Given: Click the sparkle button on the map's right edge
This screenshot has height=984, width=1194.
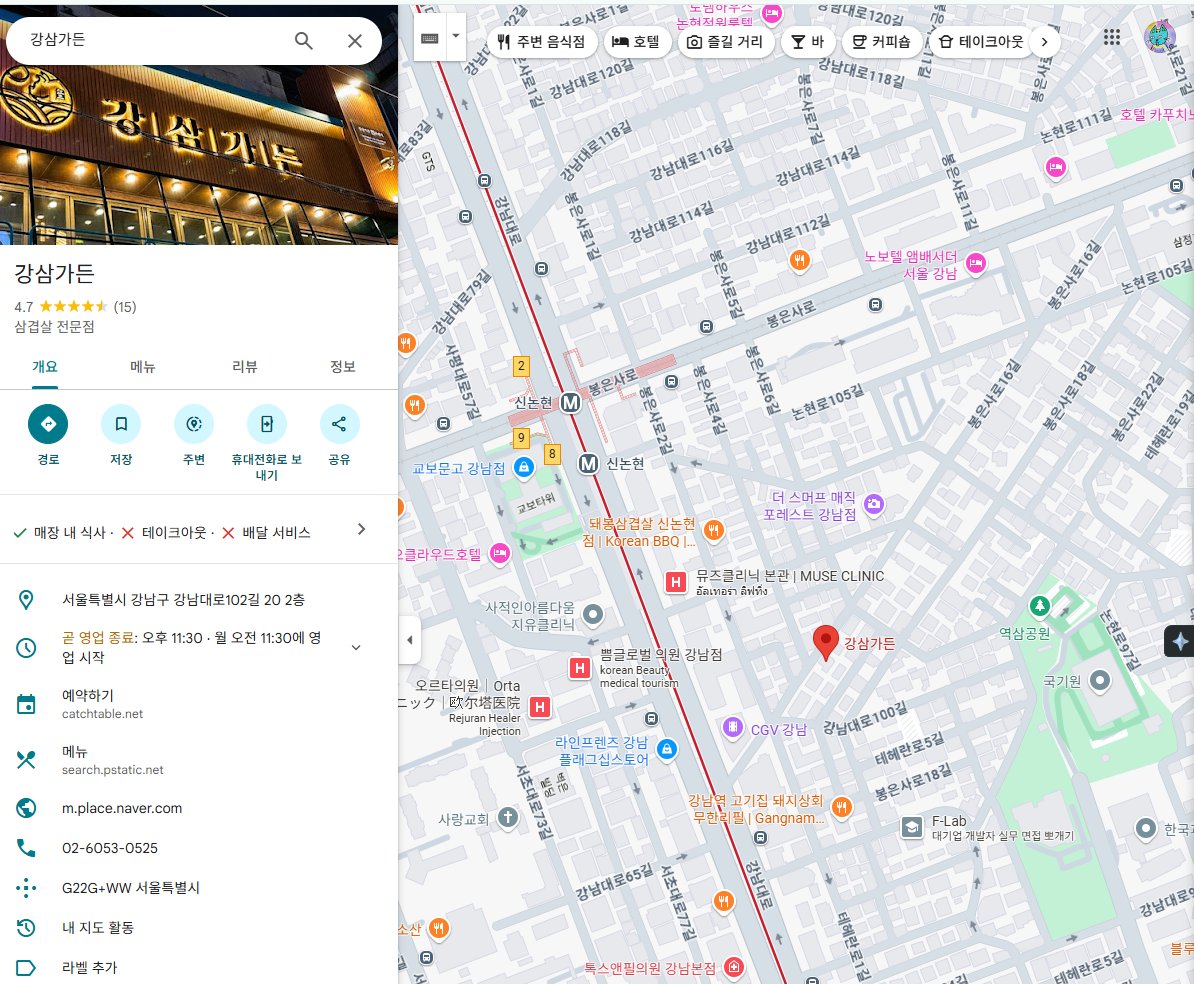Looking at the screenshot, I should pyautogui.click(x=1180, y=641).
